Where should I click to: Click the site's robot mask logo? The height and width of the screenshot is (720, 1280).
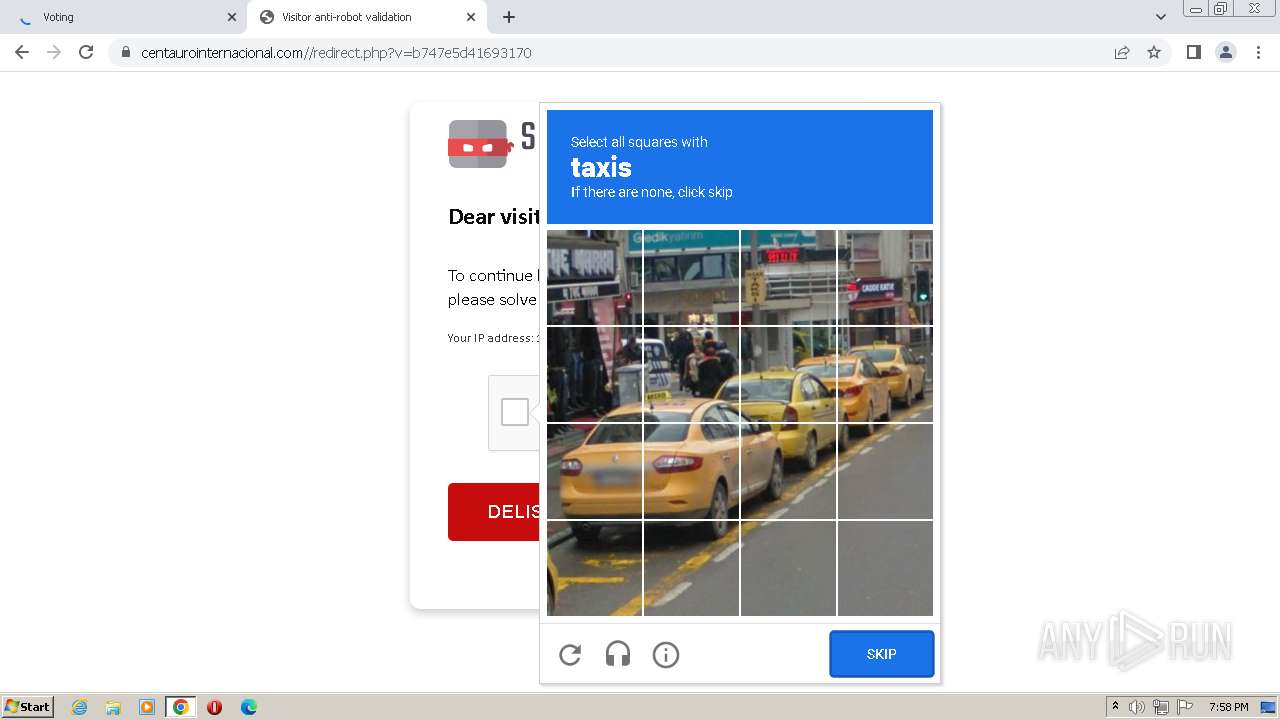coord(480,144)
